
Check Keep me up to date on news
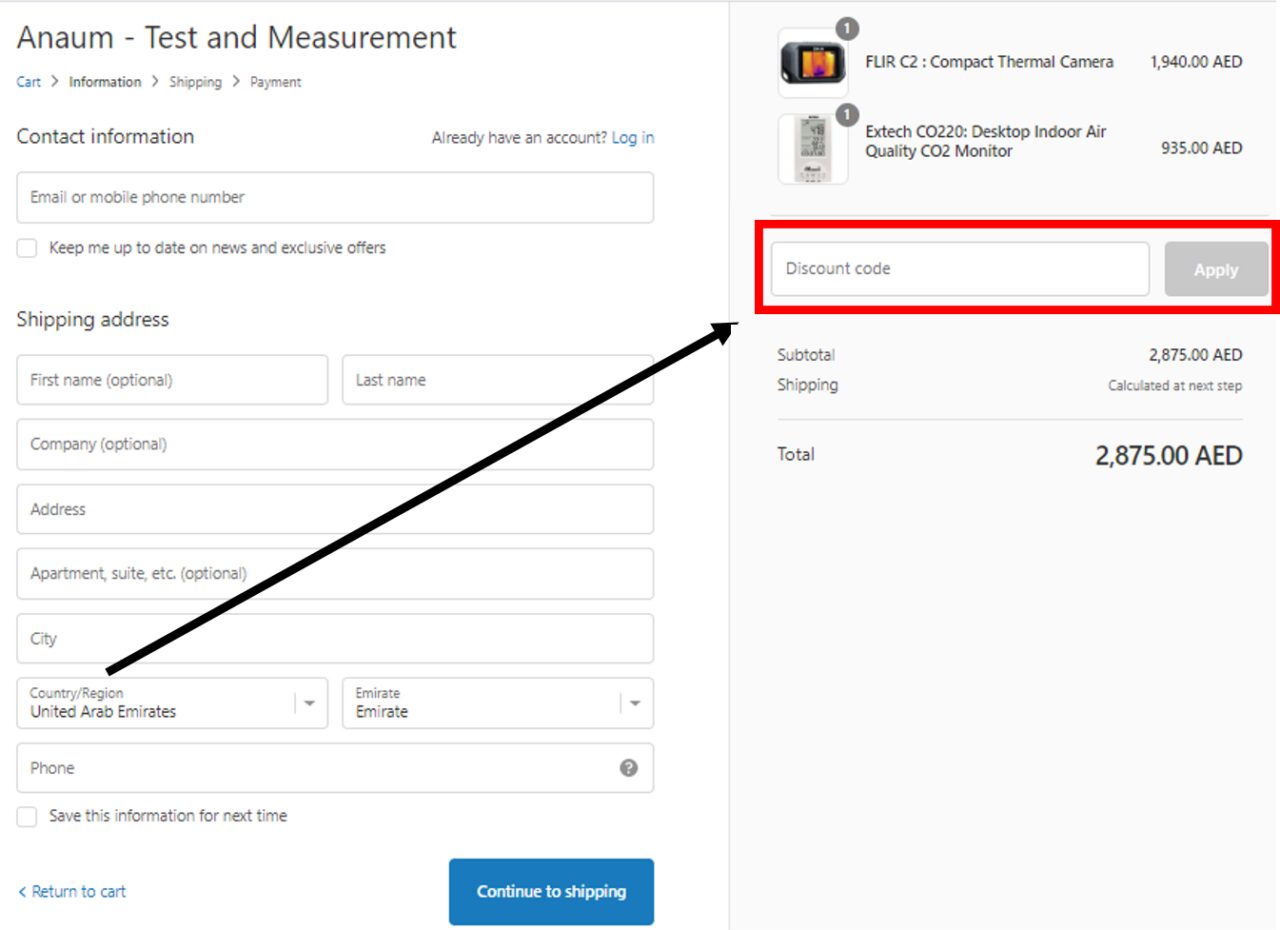tap(27, 248)
